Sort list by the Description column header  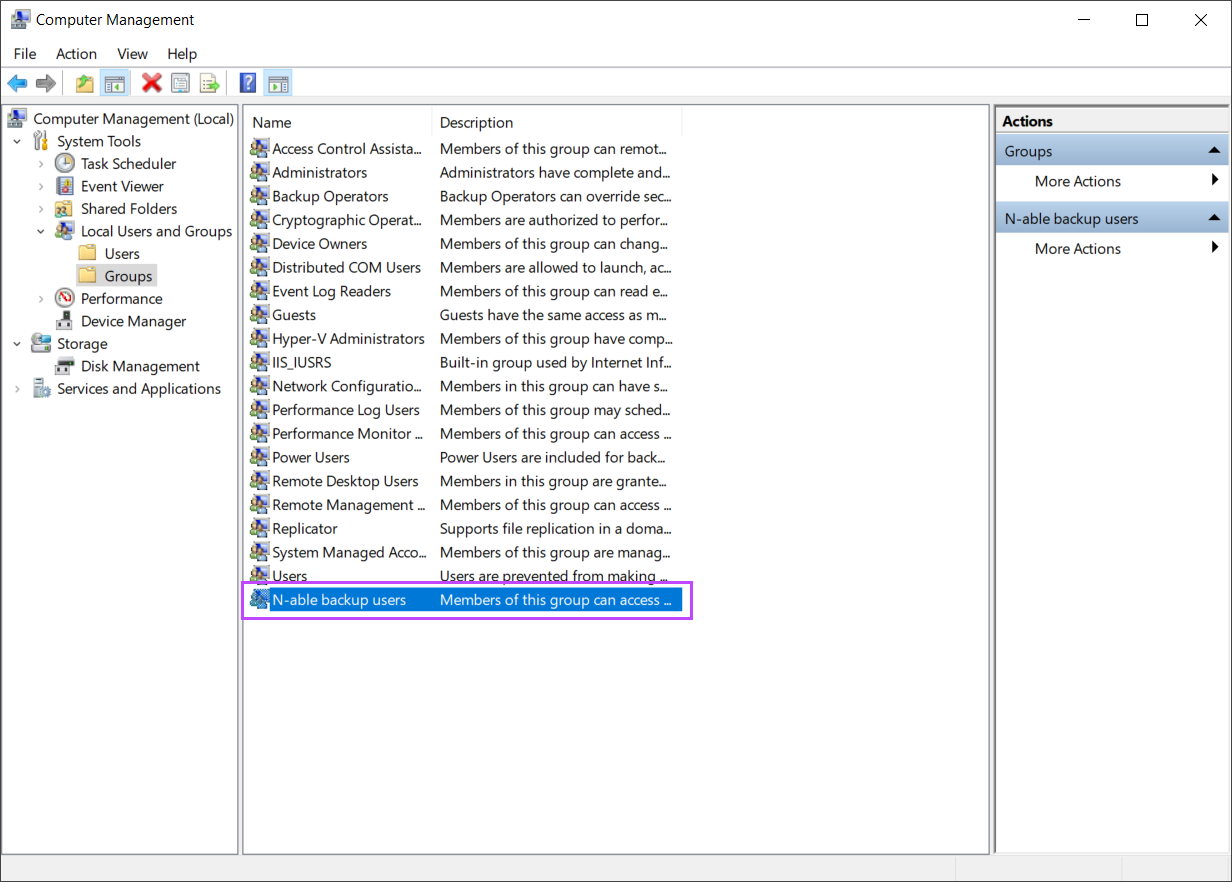click(476, 123)
